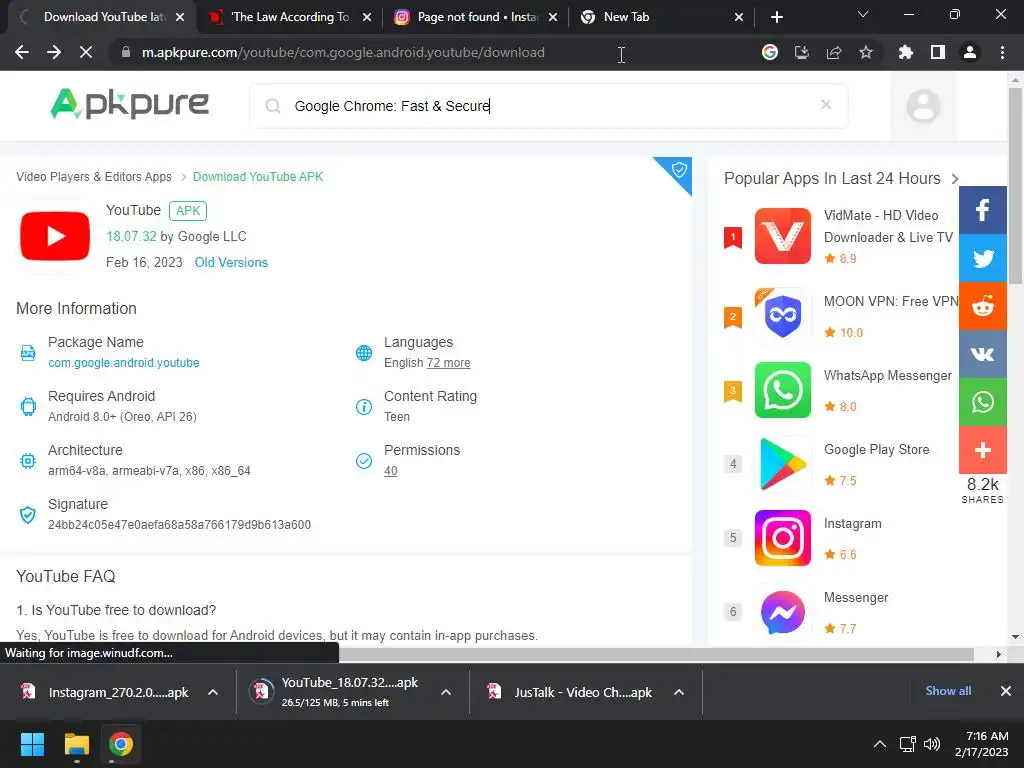Image resolution: width=1024 pixels, height=768 pixels.
Task: Switch to Instagram Page not found tab
Action: tap(475, 17)
